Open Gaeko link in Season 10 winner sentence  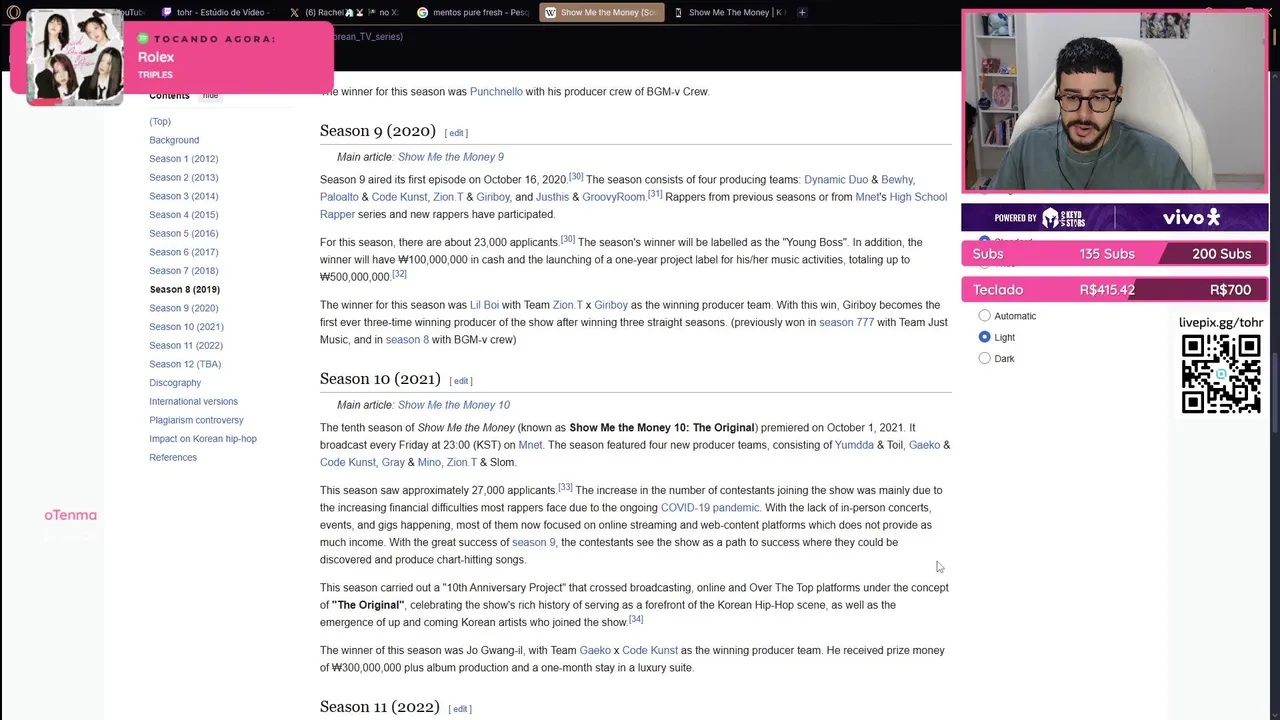point(595,651)
